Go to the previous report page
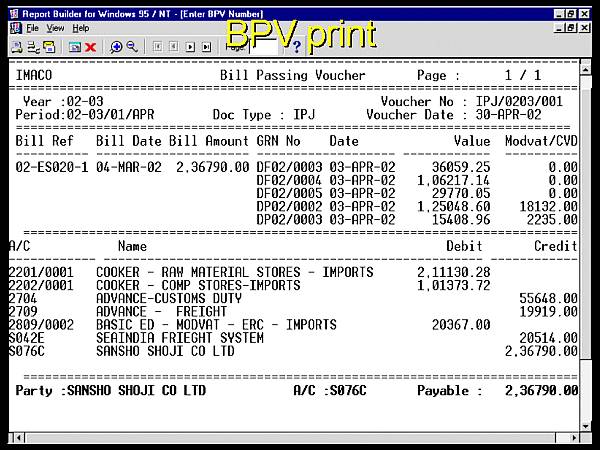This screenshot has width=600, height=450. 173,47
